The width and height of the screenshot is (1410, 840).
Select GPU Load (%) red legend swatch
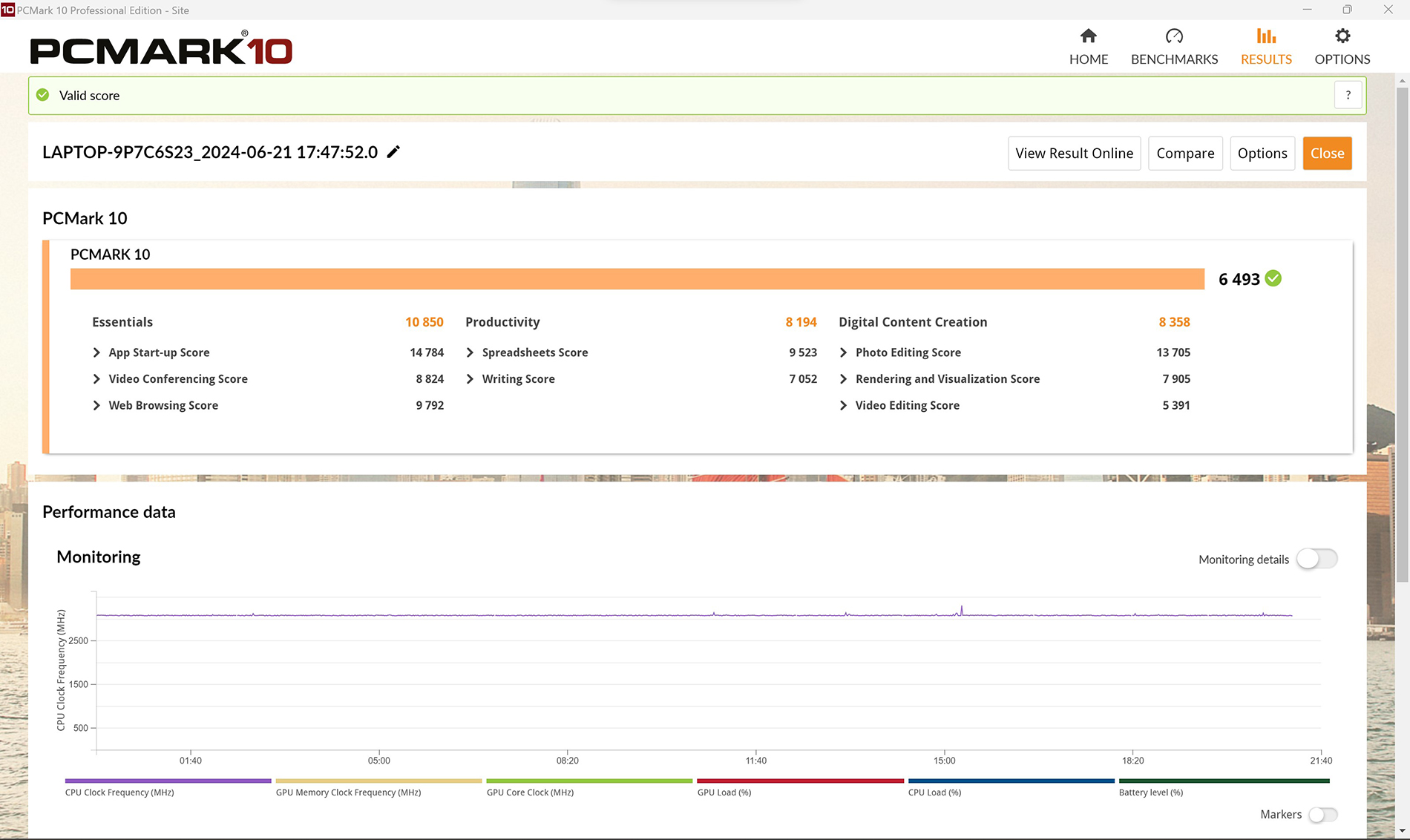[x=800, y=781]
